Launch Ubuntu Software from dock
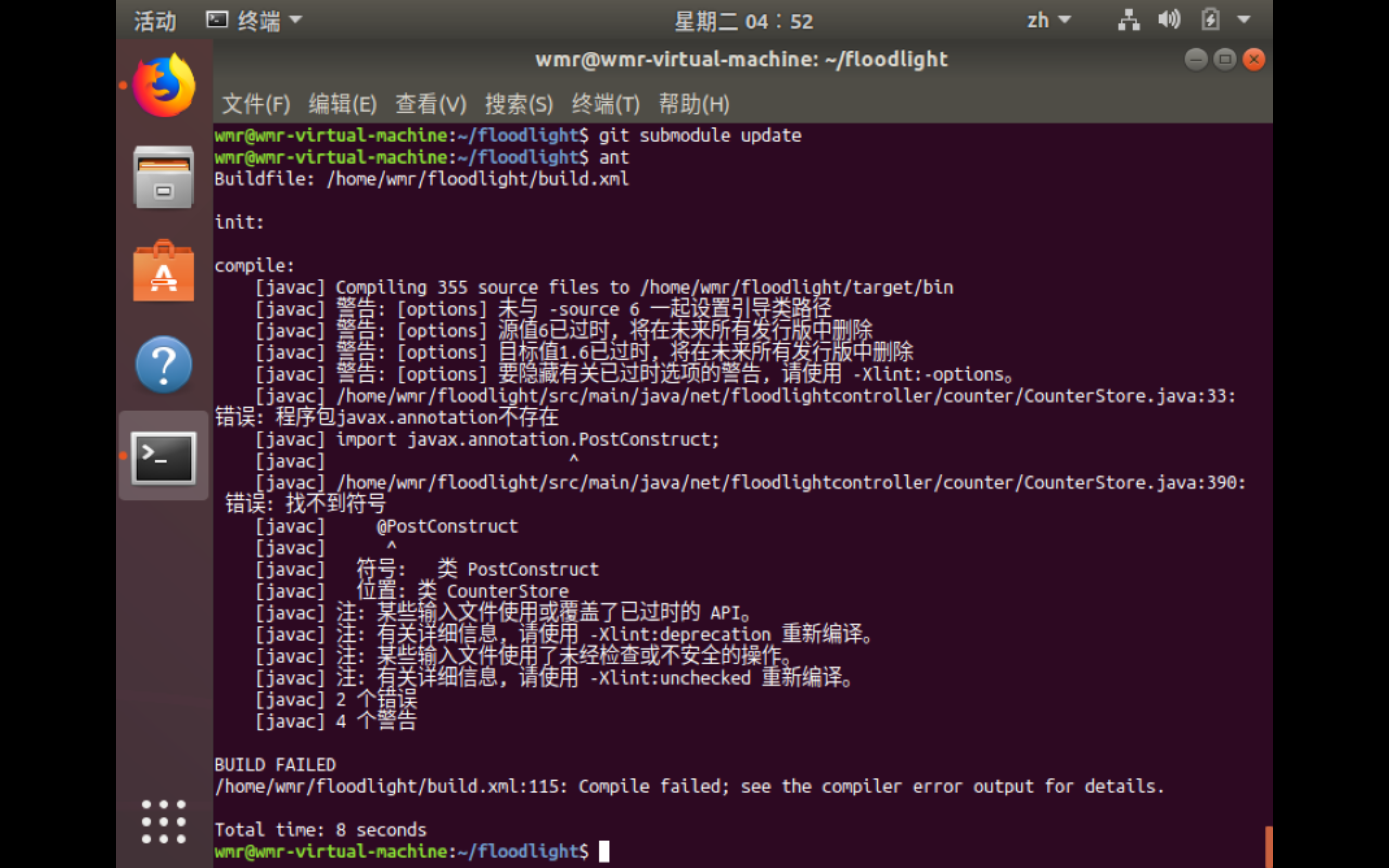1389x868 pixels. pyautogui.click(x=164, y=270)
